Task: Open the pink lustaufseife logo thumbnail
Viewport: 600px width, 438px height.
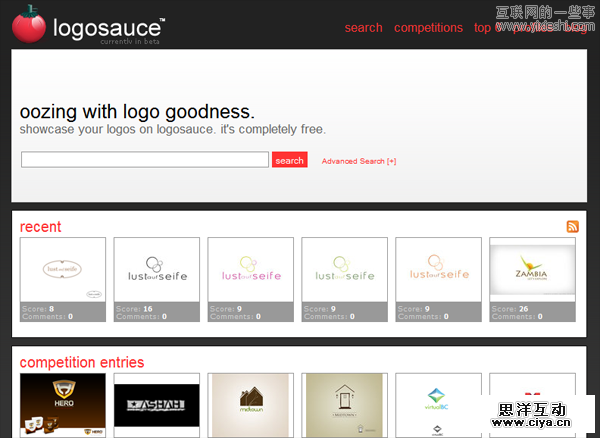Action: tap(251, 270)
